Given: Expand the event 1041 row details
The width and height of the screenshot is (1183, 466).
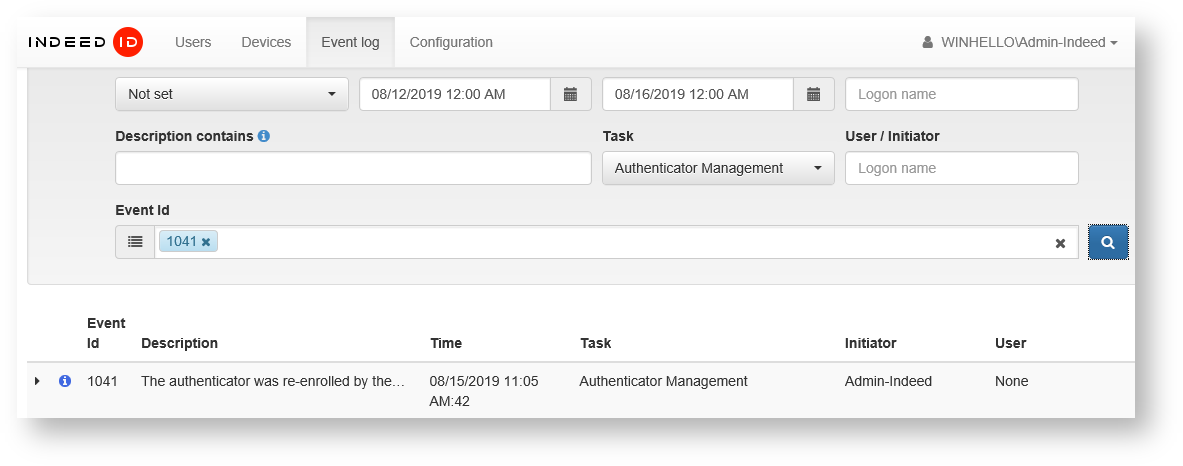Looking at the screenshot, I should tap(37, 381).
